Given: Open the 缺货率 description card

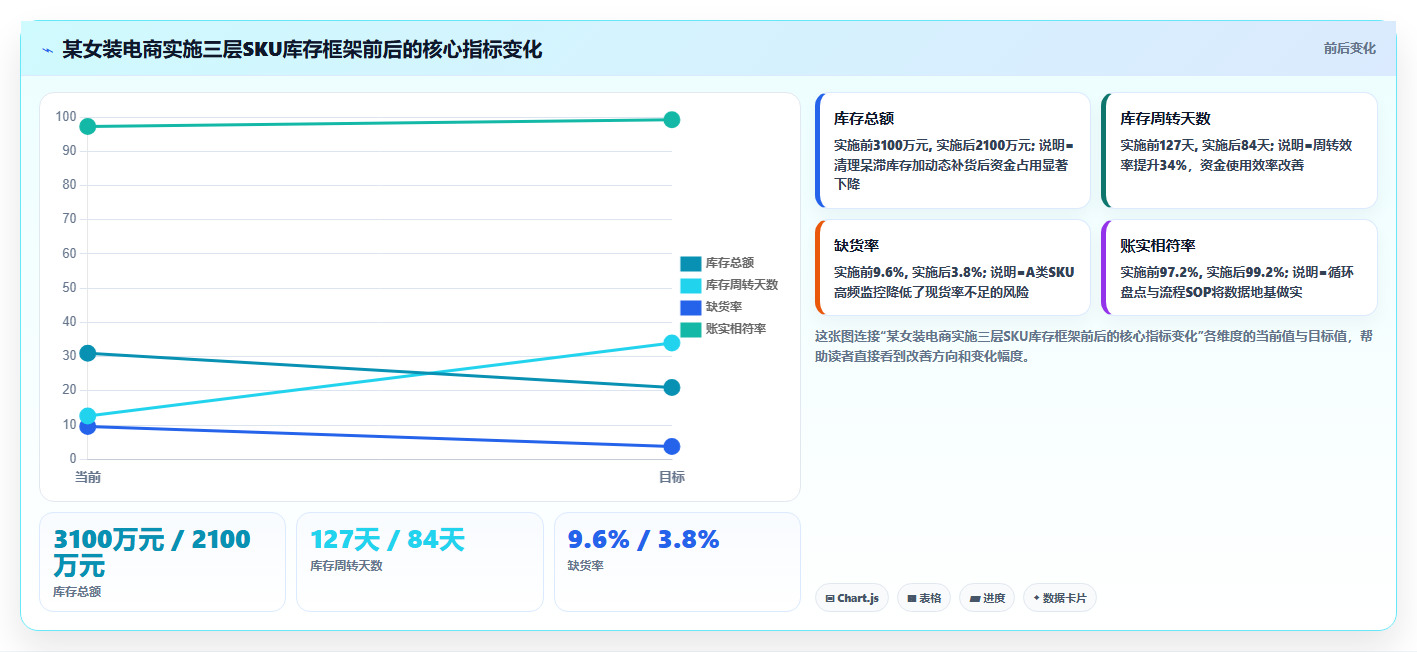Looking at the screenshot, I should click(953, 268).
